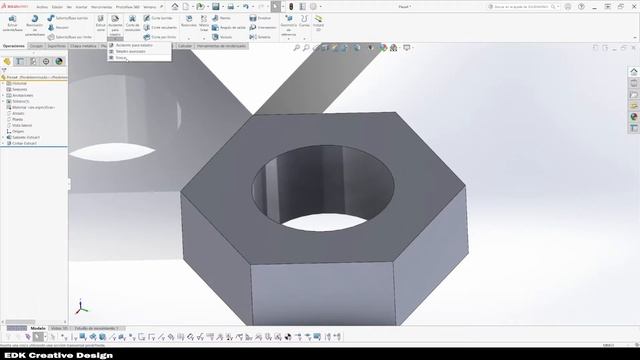This screenshot has width=640, height=360.
Task: Switch to ConfigurationManager panel tab
Action: 33,61
